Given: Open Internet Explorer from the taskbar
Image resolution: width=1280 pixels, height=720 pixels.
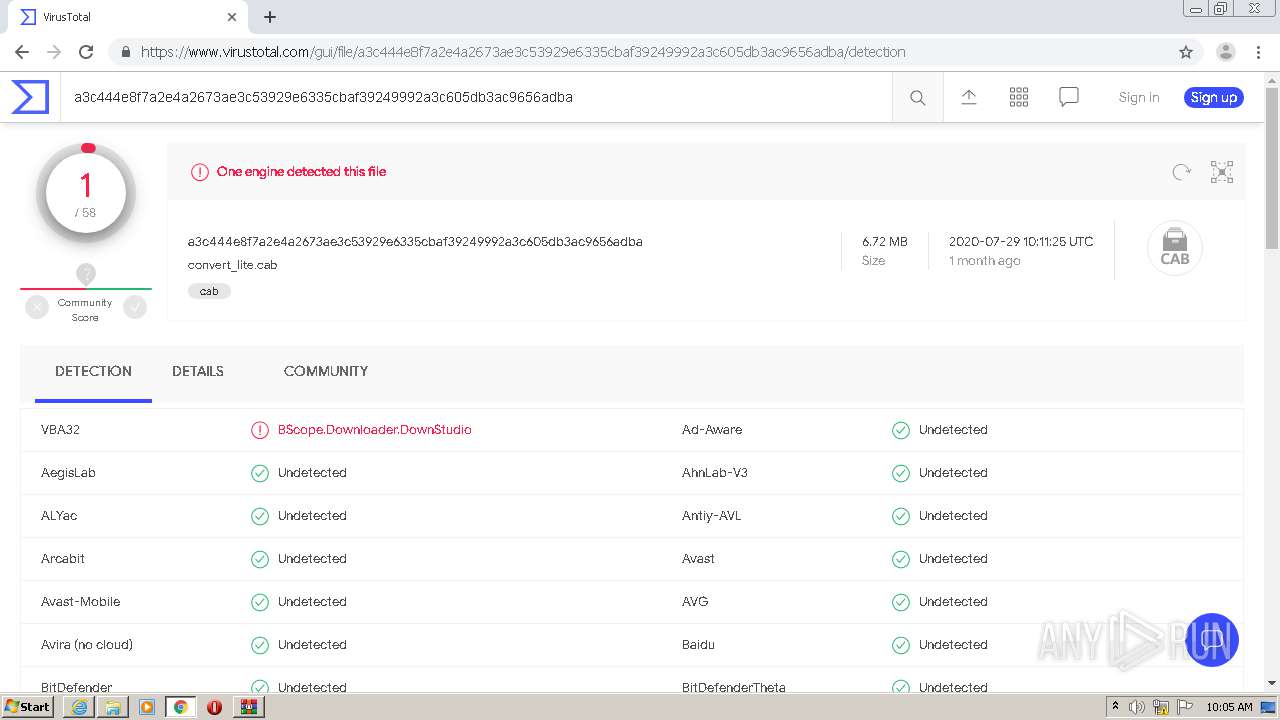Looking at the screenshot, I should tap(79, 707).
